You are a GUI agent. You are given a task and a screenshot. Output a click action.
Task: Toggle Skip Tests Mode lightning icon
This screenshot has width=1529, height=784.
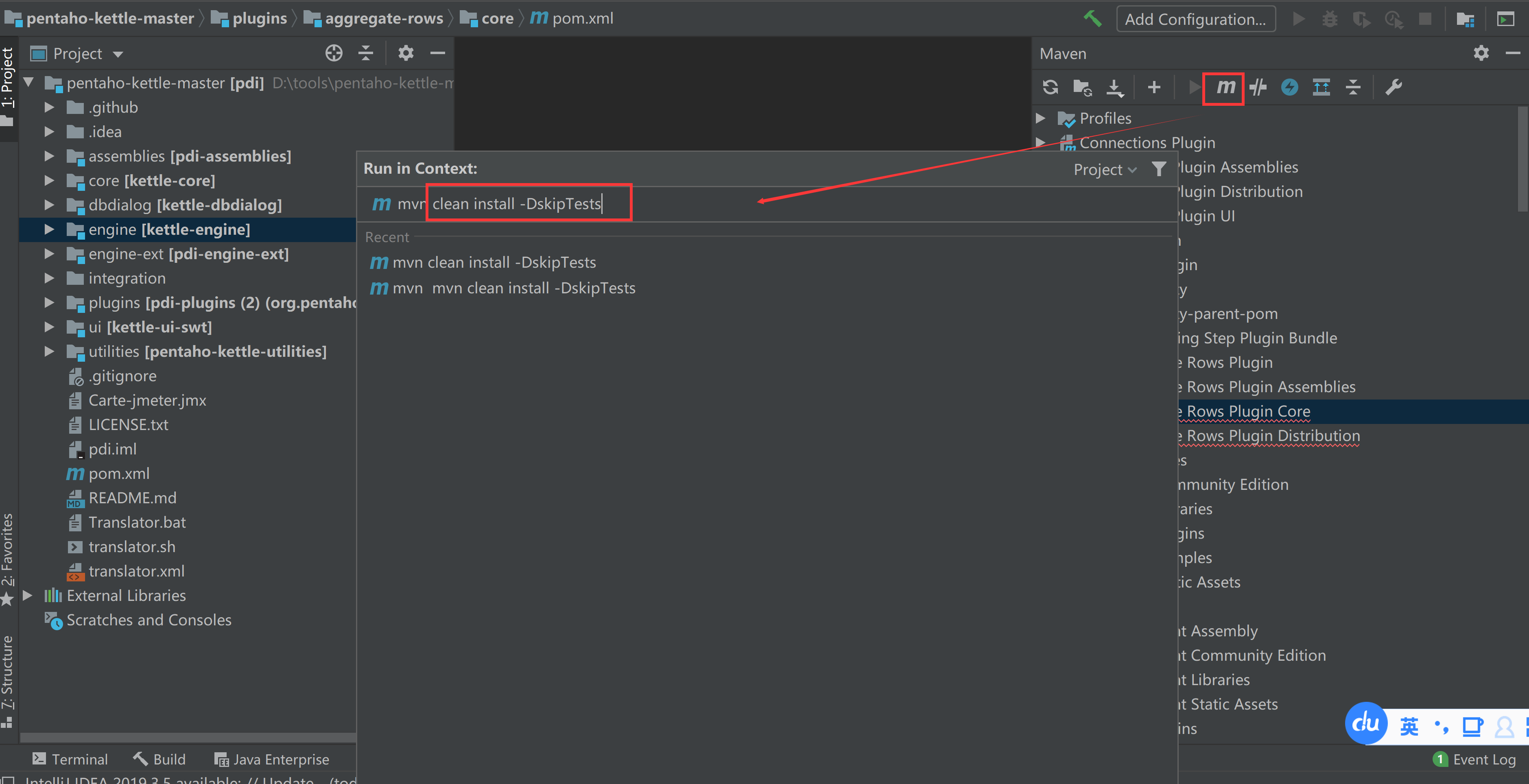1289,87
